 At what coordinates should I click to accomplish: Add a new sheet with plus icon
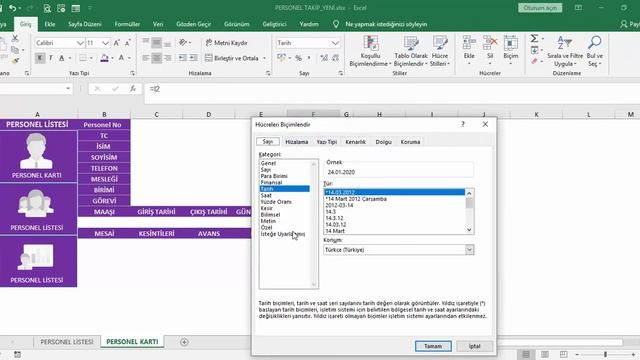coord(184,342)
